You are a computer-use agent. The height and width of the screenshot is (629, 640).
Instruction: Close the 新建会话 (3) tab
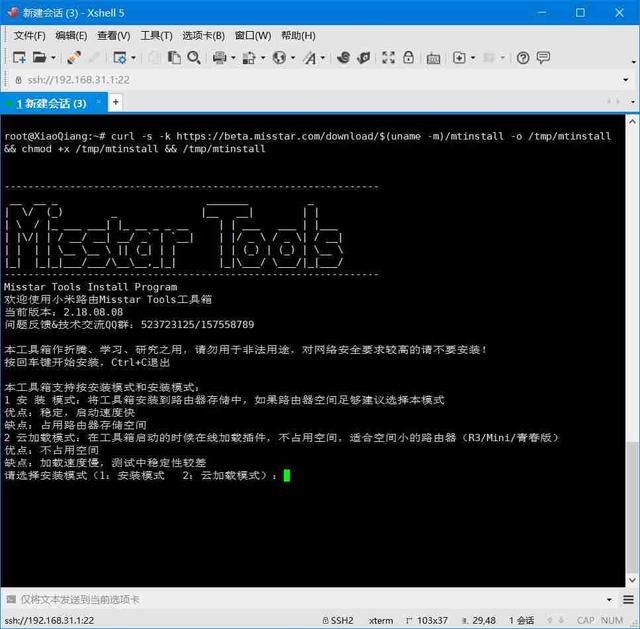tap(98, 100)
